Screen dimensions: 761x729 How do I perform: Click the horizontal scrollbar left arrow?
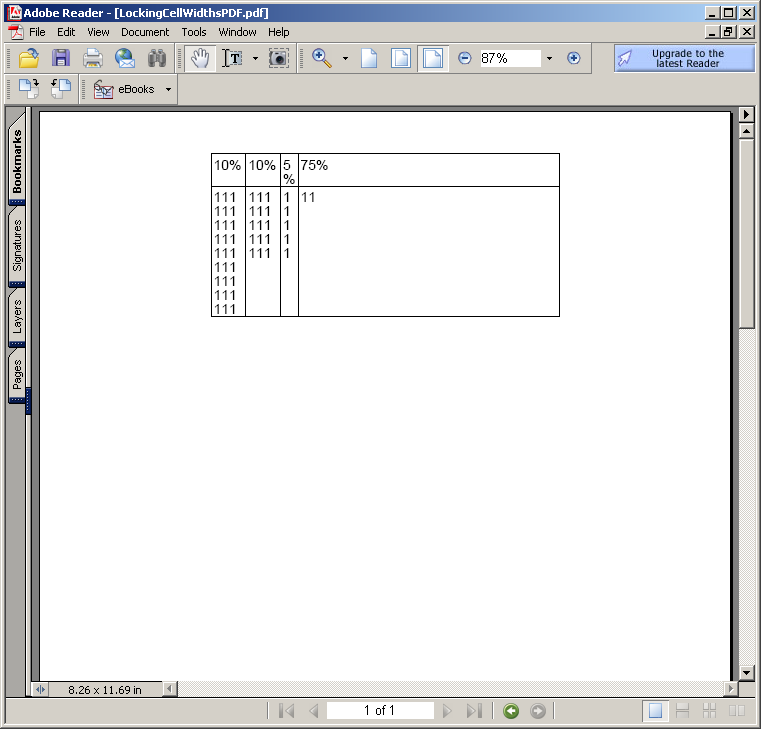click(170, 688)
